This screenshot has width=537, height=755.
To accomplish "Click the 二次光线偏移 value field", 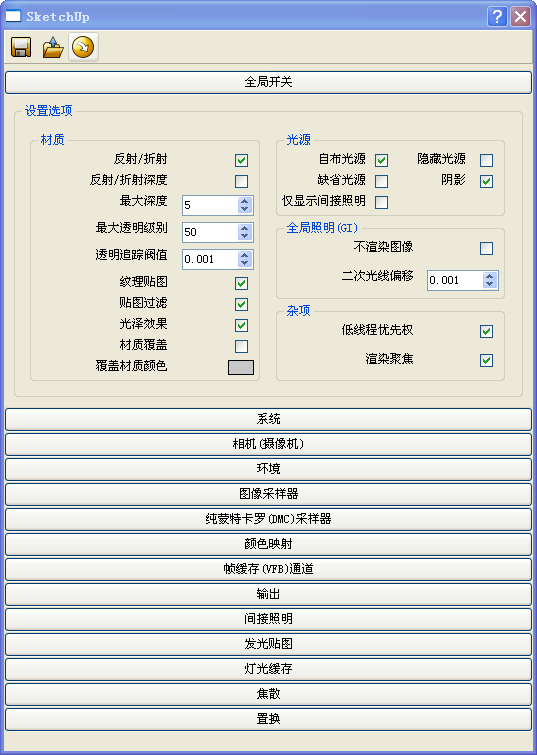I will point(455,280).
